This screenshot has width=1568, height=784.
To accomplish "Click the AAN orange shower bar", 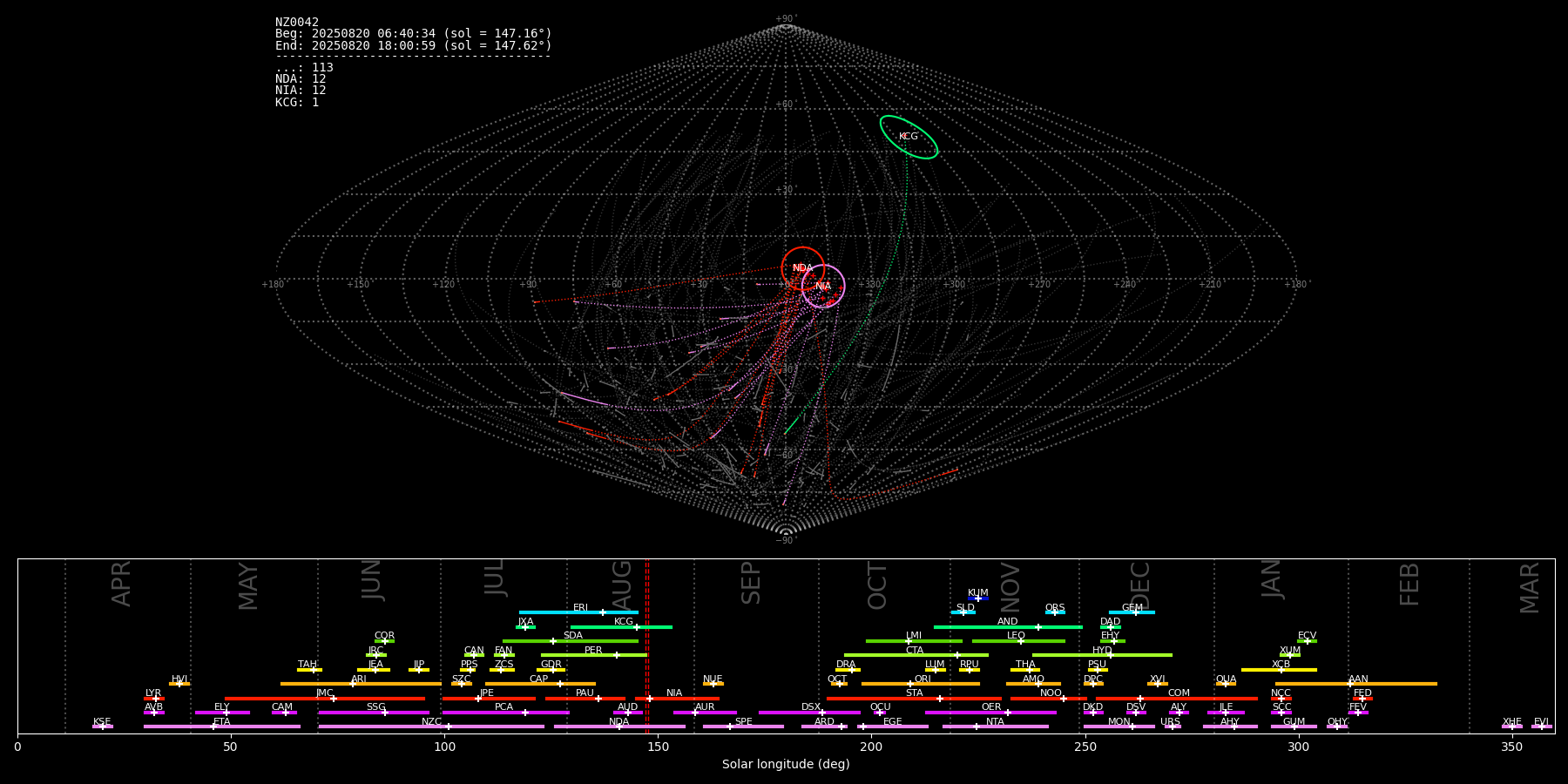I will click(x=1356, y=684).
